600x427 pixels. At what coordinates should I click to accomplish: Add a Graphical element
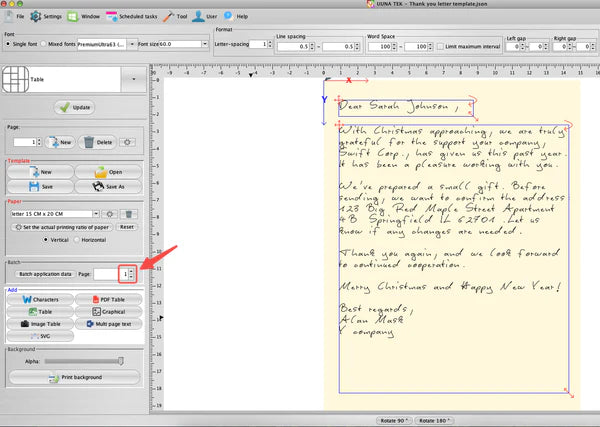tap(107, 312)
